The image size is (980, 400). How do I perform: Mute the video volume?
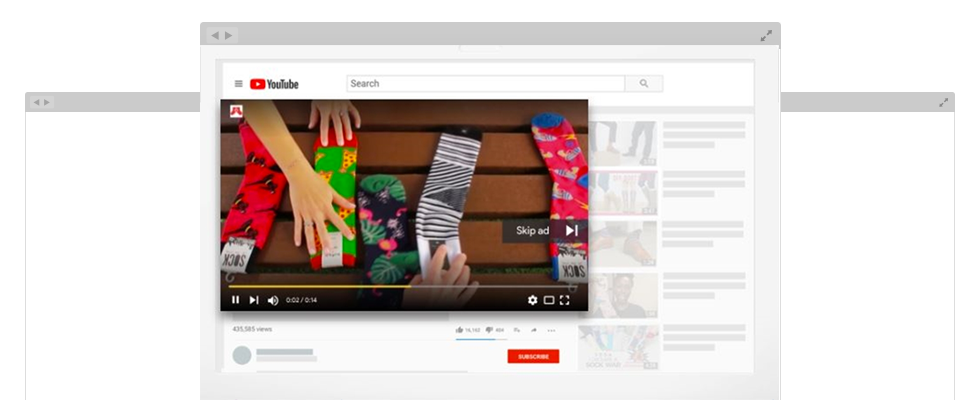[273, 301]
